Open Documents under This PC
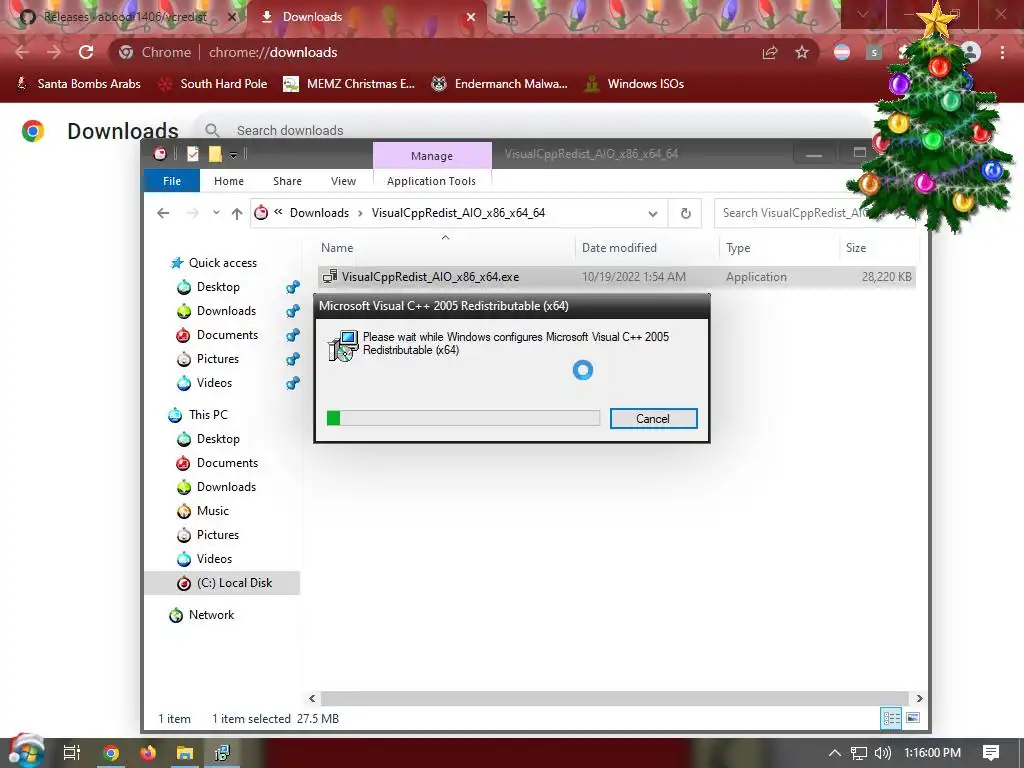Viewport: 1024px width, 768px height. 217,463
